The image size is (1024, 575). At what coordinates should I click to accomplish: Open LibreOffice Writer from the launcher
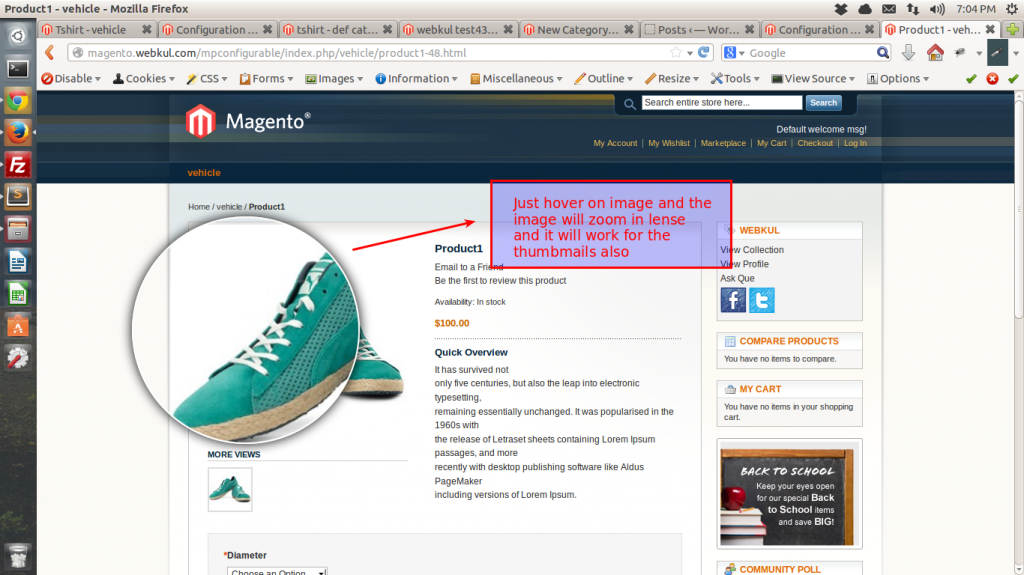click(18, 262)
